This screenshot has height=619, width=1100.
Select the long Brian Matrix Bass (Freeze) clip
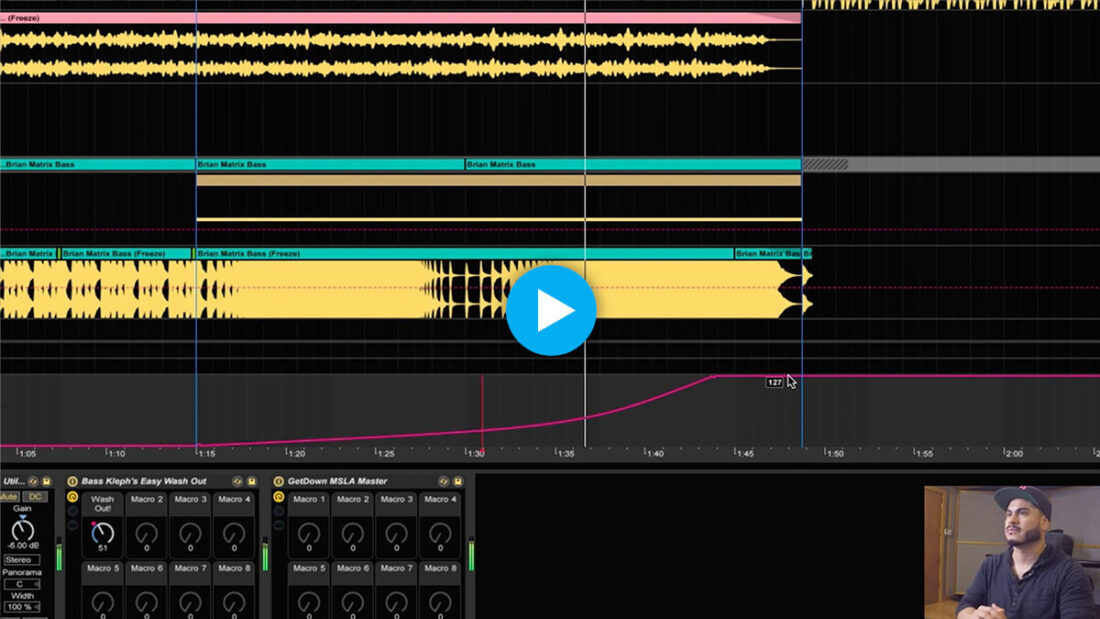(x=465, y=253)
